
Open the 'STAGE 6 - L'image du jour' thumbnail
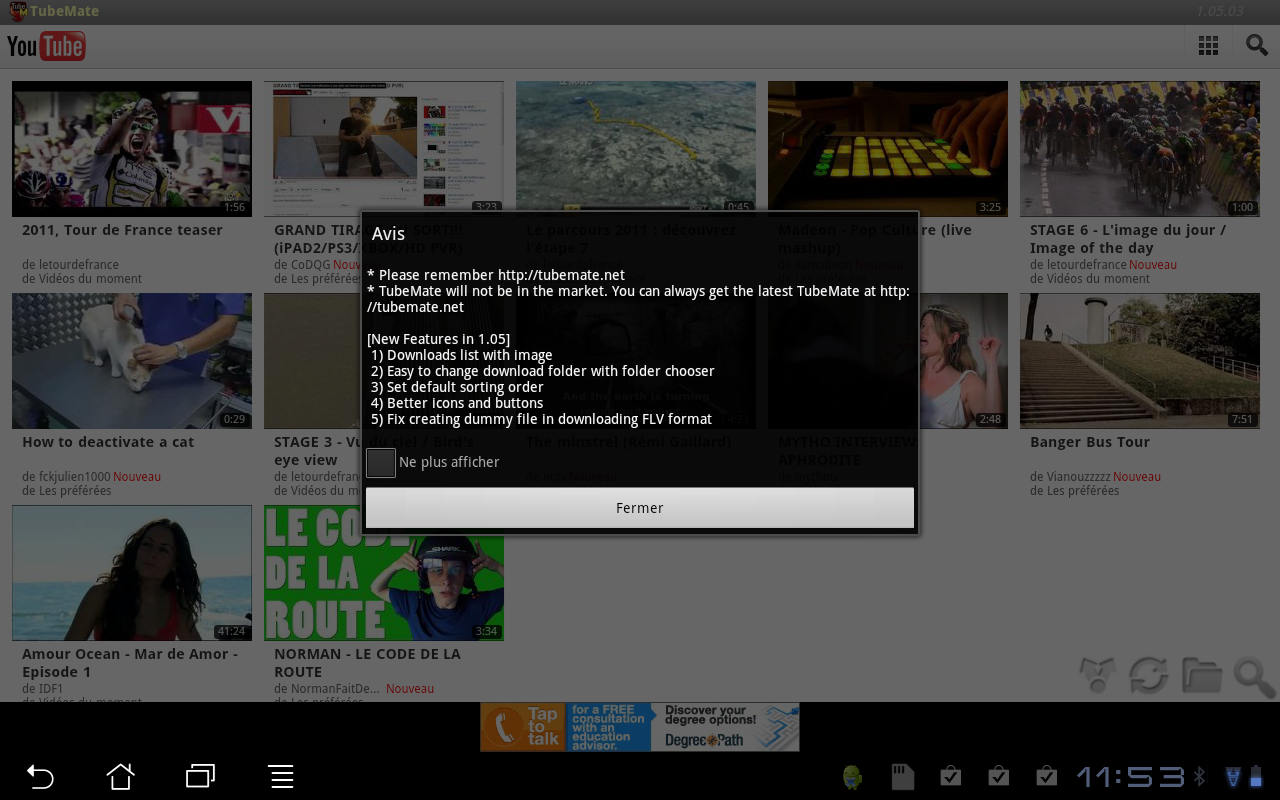pos(1140,149)
